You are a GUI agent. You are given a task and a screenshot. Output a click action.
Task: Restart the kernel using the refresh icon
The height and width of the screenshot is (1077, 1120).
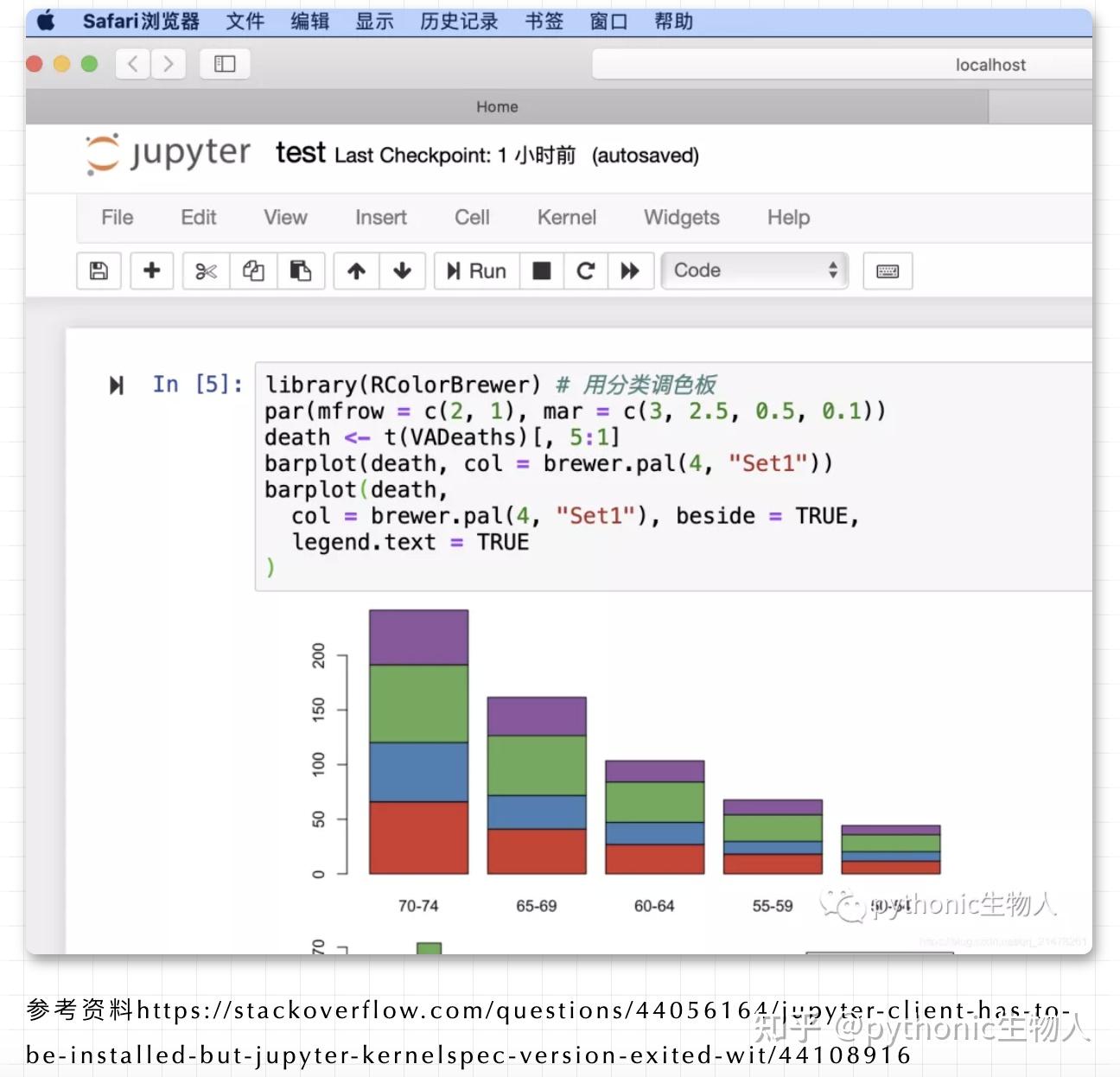pyautogui.click(x=586, y=271)
